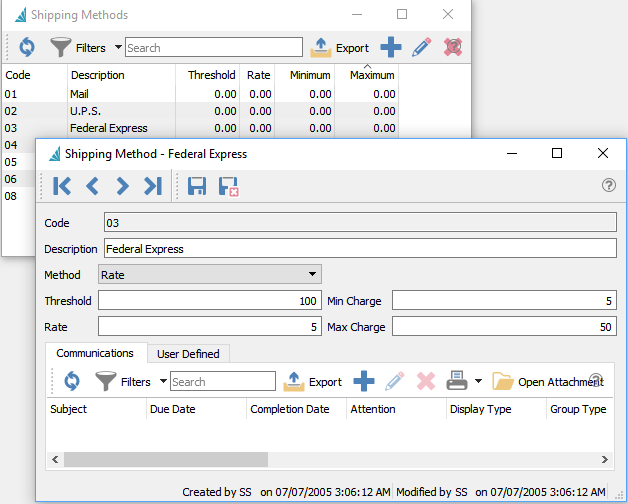Open the Method dropdown showing Rate

pos(313,274)
